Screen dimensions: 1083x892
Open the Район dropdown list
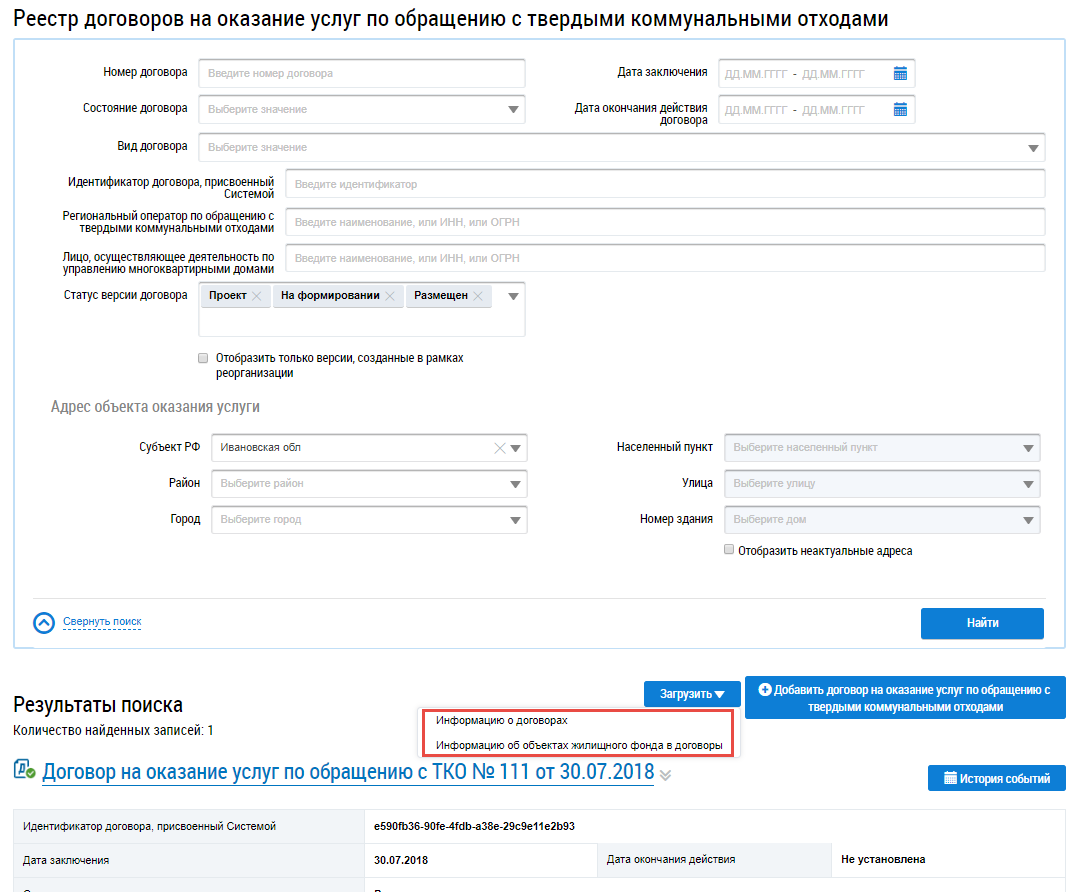(515, 484)
